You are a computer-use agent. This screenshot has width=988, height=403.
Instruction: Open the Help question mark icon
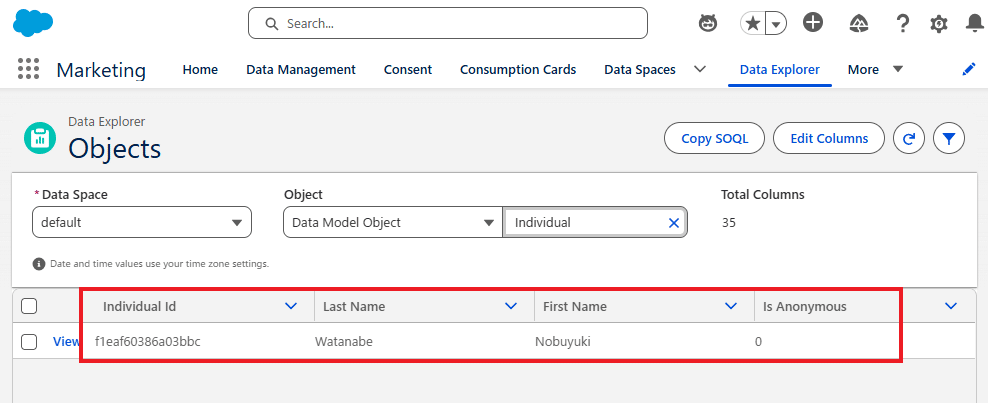tap(902, 24)
